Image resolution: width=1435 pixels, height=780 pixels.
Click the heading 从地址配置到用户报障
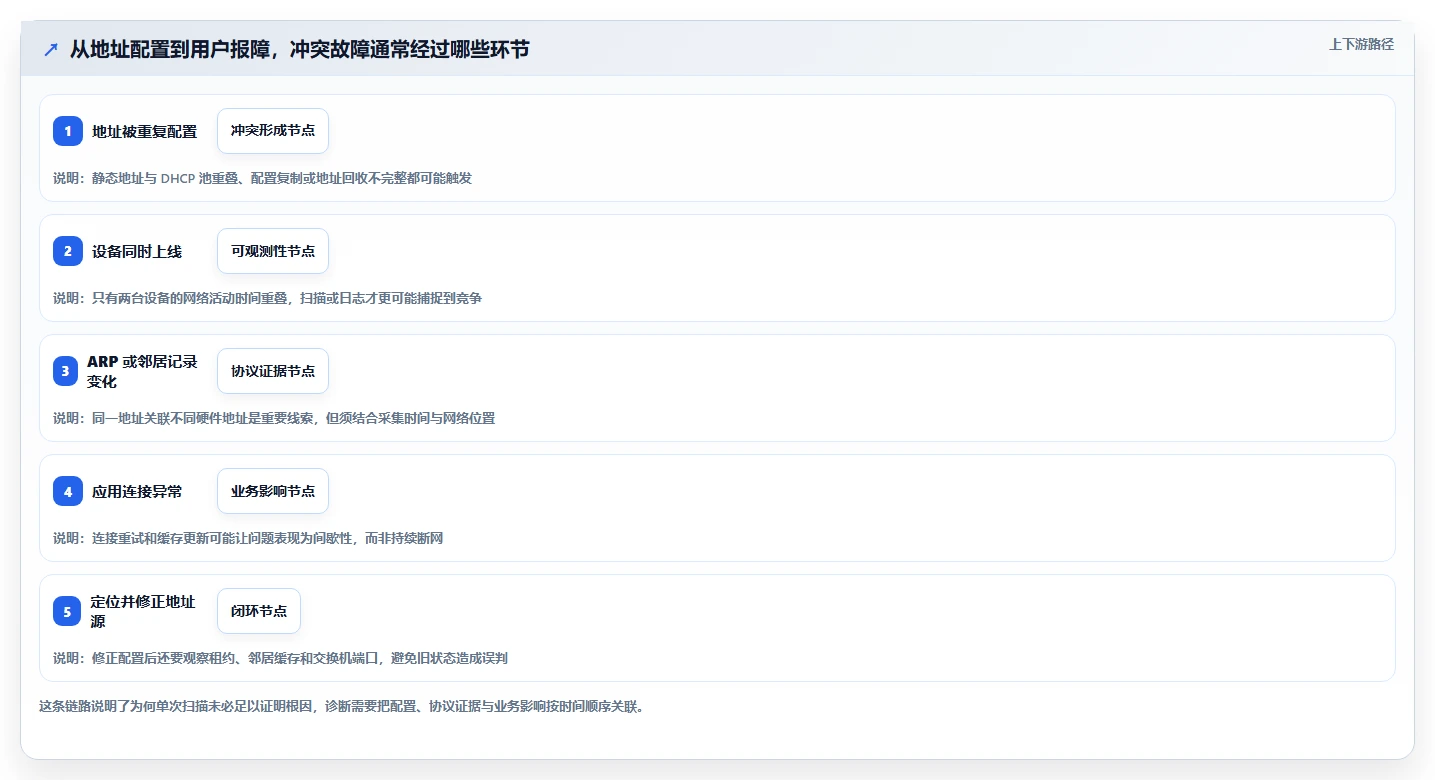(299, 50)
